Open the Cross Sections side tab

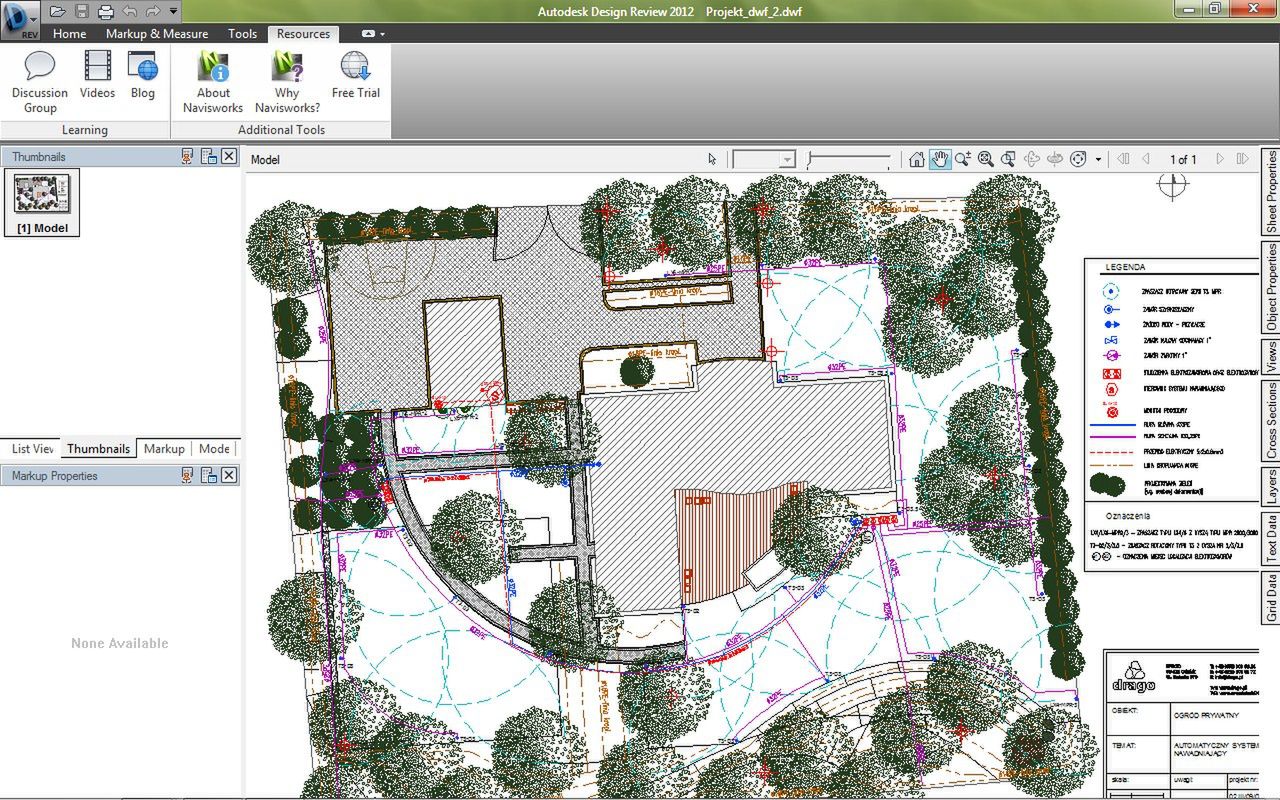(1271, 421)
